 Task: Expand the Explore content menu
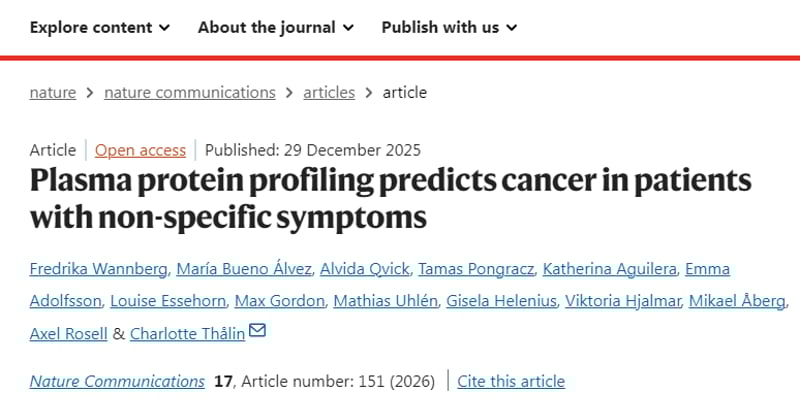(99, 27)
